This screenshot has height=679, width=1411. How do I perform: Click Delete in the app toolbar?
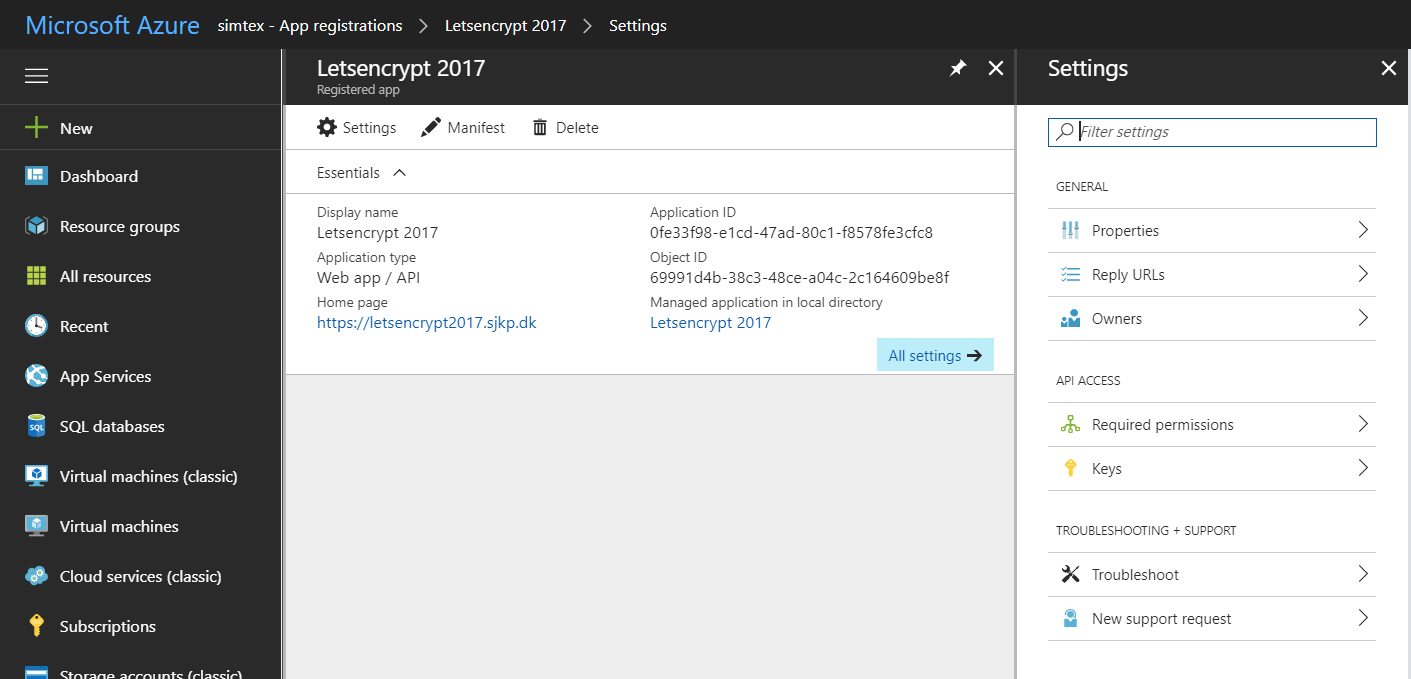565,128
